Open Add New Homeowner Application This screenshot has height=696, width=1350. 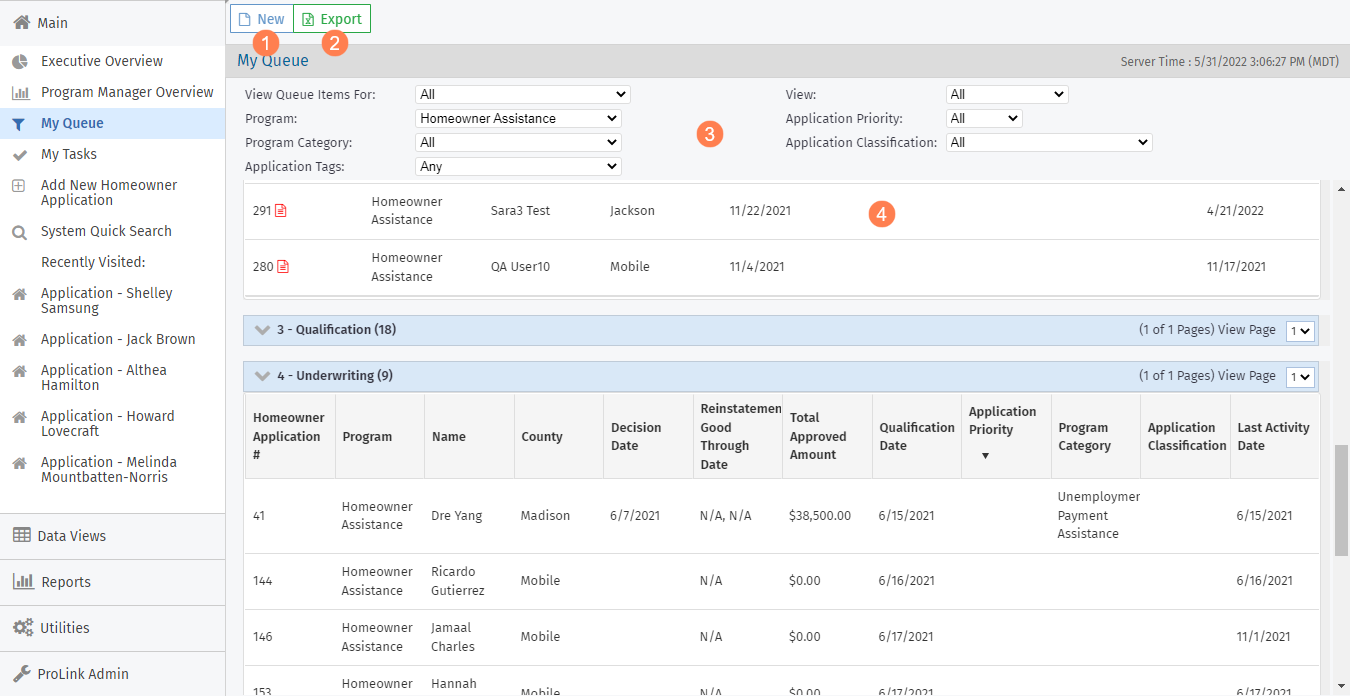tap(108, 192)
